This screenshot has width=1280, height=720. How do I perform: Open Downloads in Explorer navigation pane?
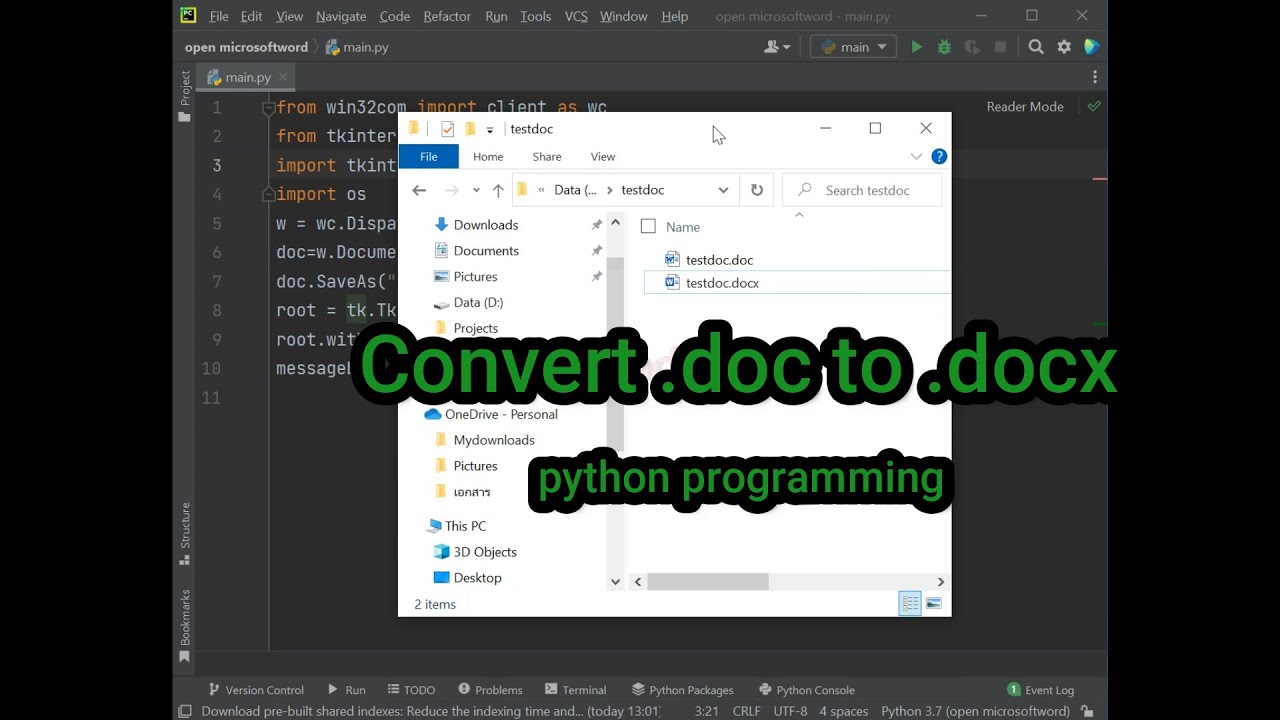pyautogui.click(x=486, y=225)
